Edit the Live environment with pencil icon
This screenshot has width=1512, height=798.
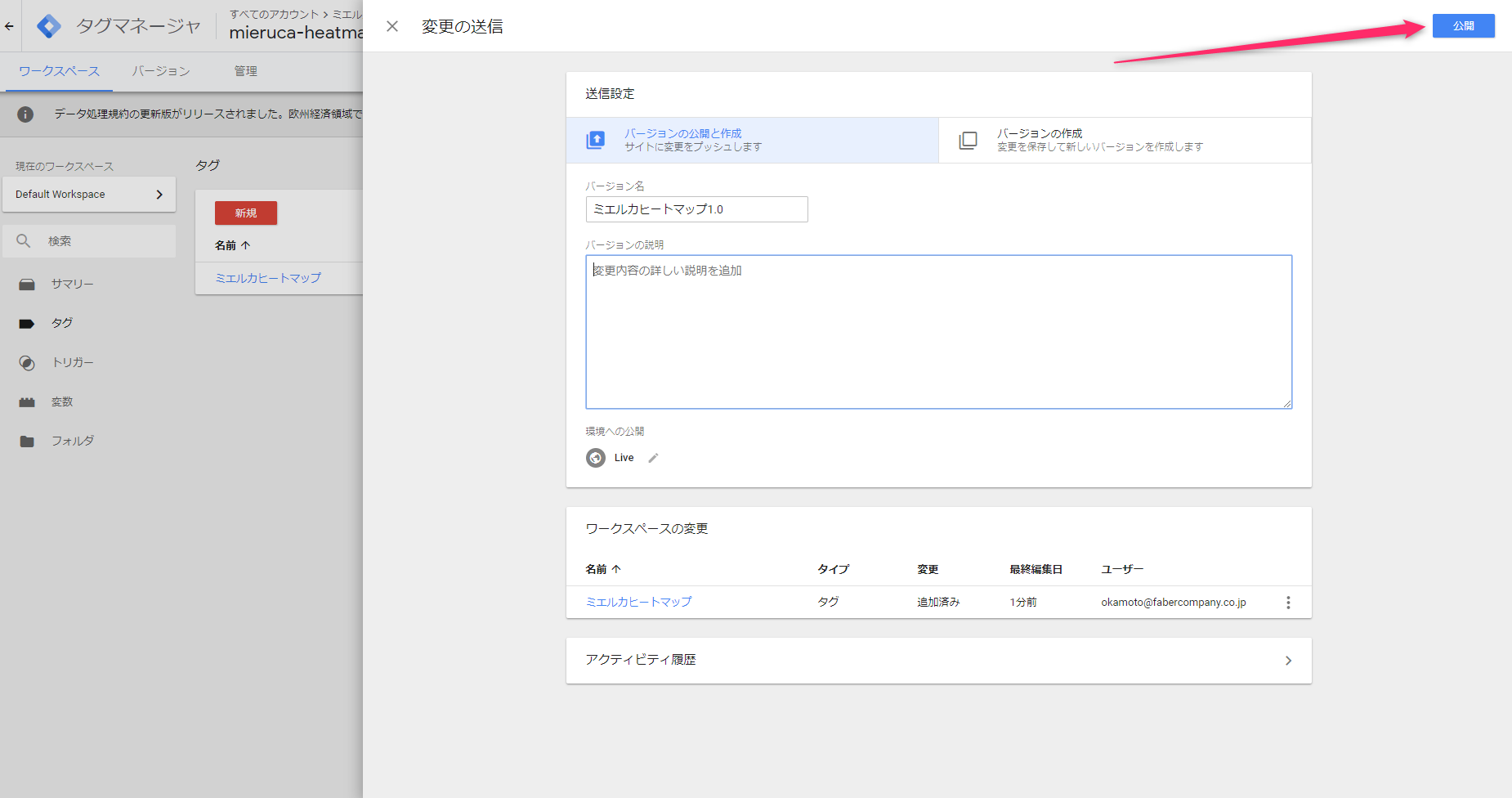pos(653,458)
